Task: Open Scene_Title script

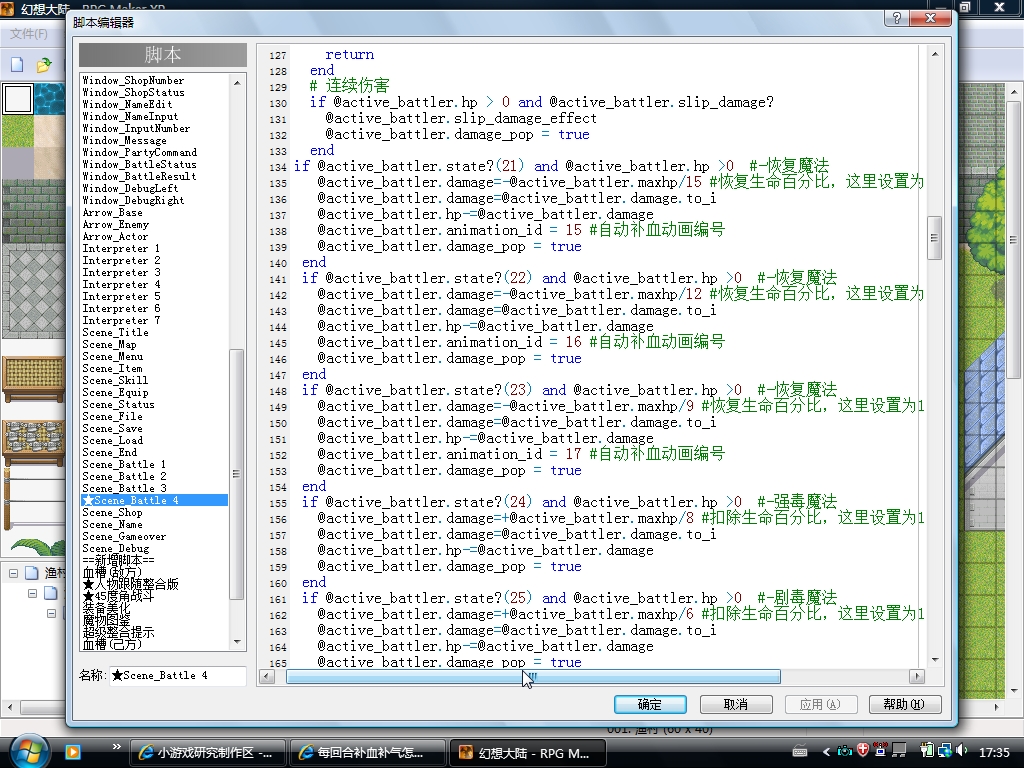Action: 116,332
